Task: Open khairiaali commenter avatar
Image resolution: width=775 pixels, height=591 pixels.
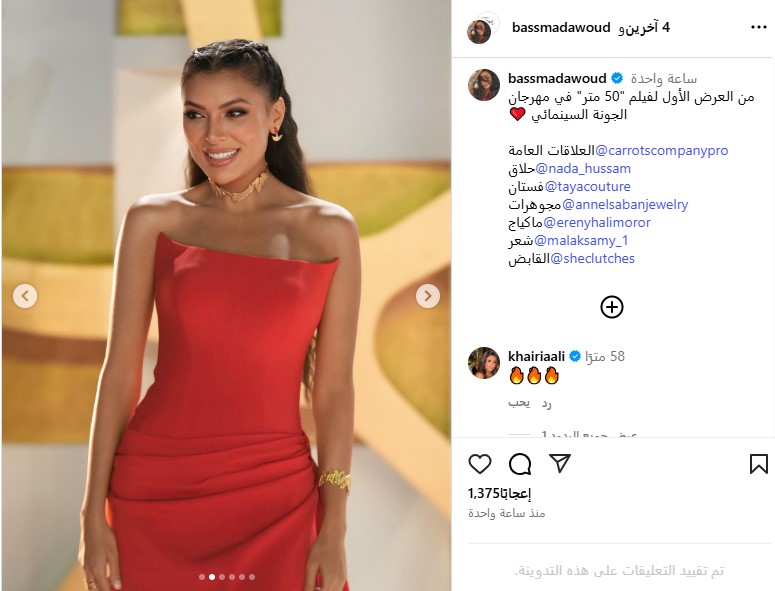Action: tap(484, 363)
